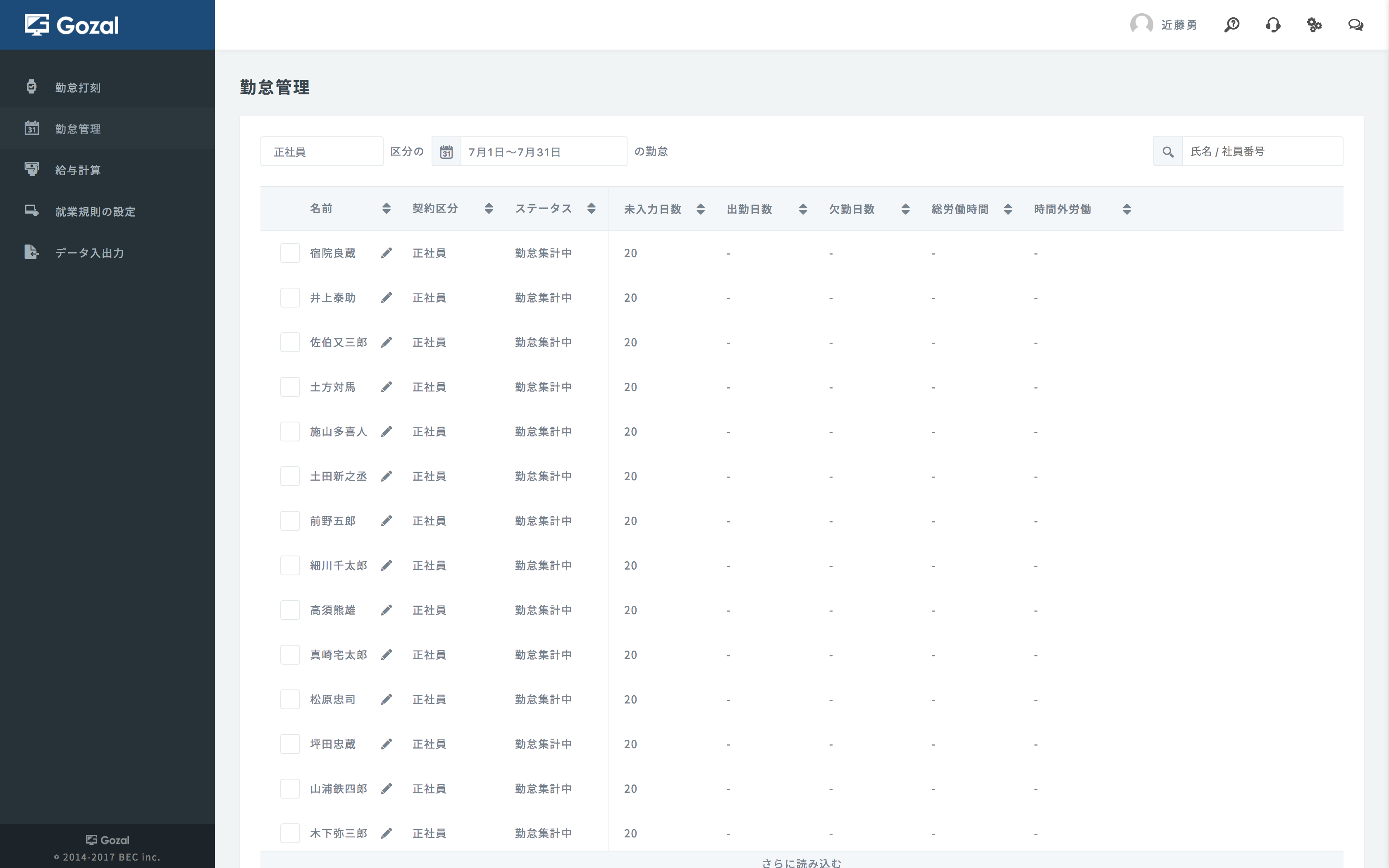Open the calendar date range picker
The image size is (1389, 868).
click(x=447, y=151)
